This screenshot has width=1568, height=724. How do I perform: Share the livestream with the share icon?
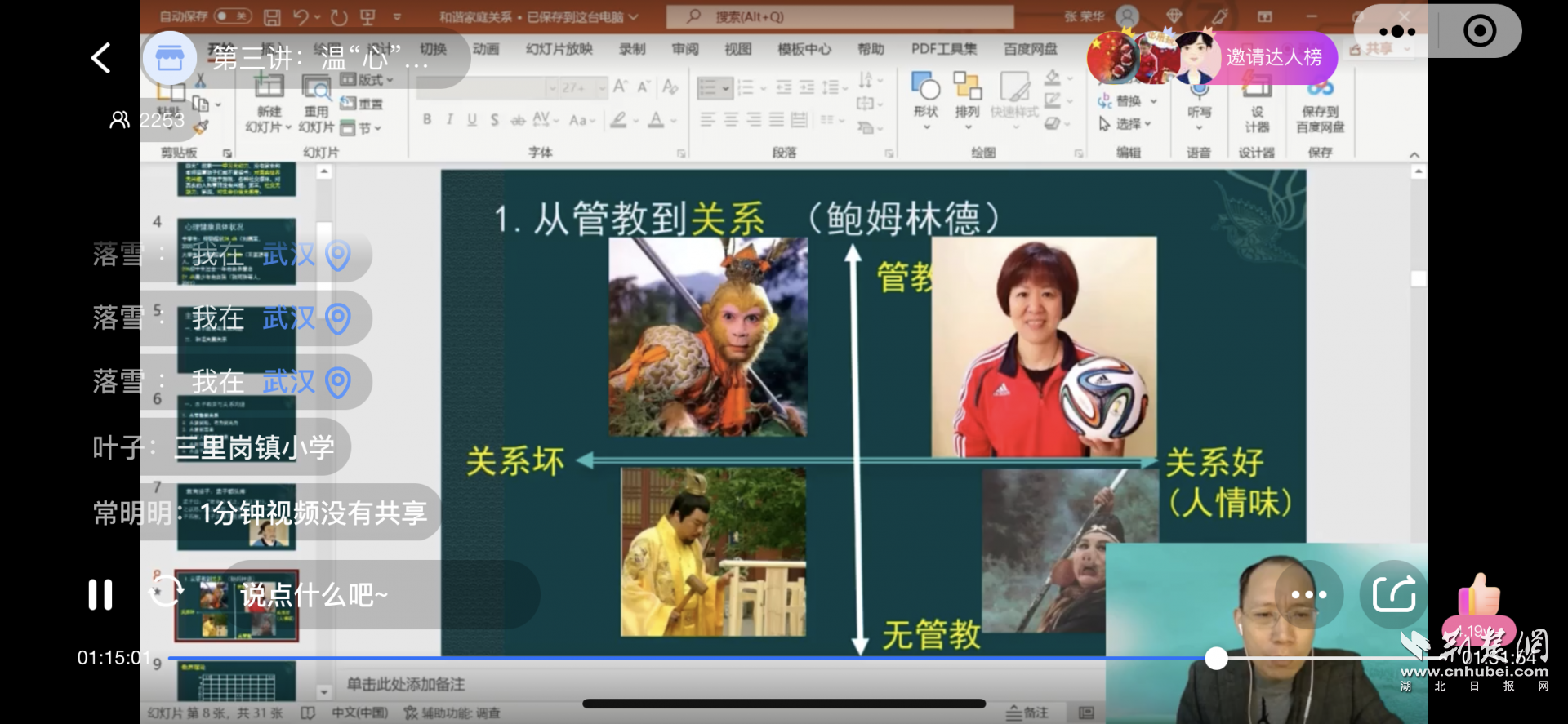[1394, 594]
